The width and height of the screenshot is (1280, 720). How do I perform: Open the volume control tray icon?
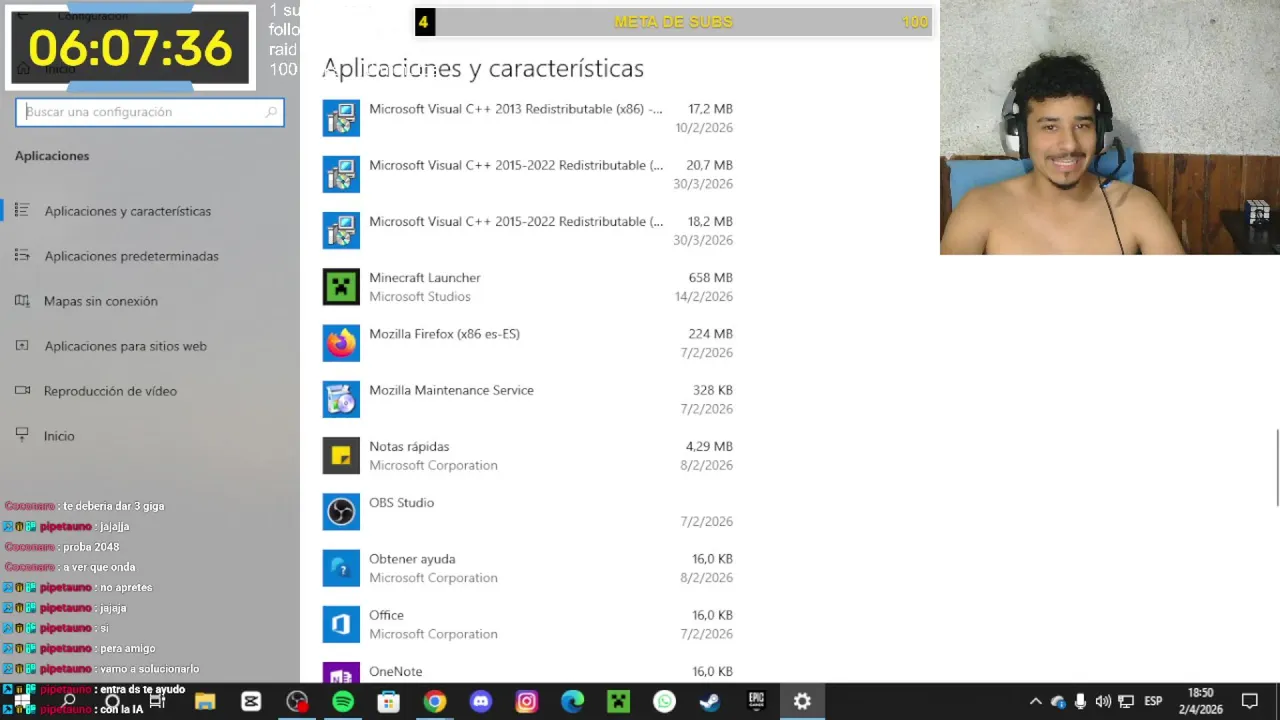pos(1103,702)
